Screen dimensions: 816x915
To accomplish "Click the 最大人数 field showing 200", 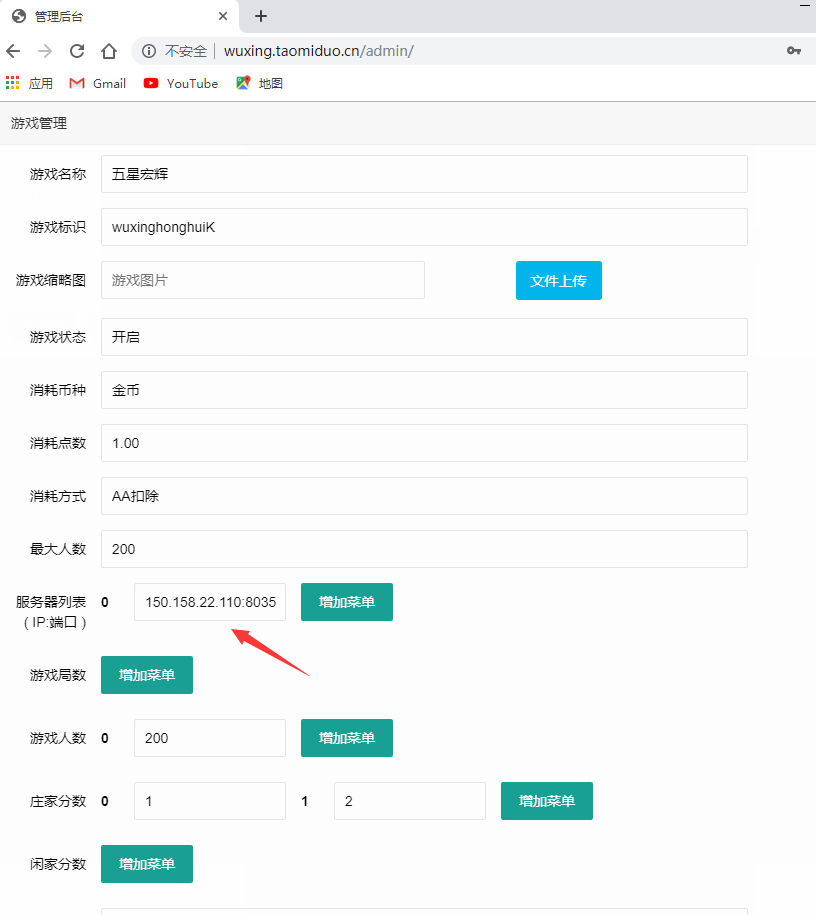I will (x=424, y=549).
